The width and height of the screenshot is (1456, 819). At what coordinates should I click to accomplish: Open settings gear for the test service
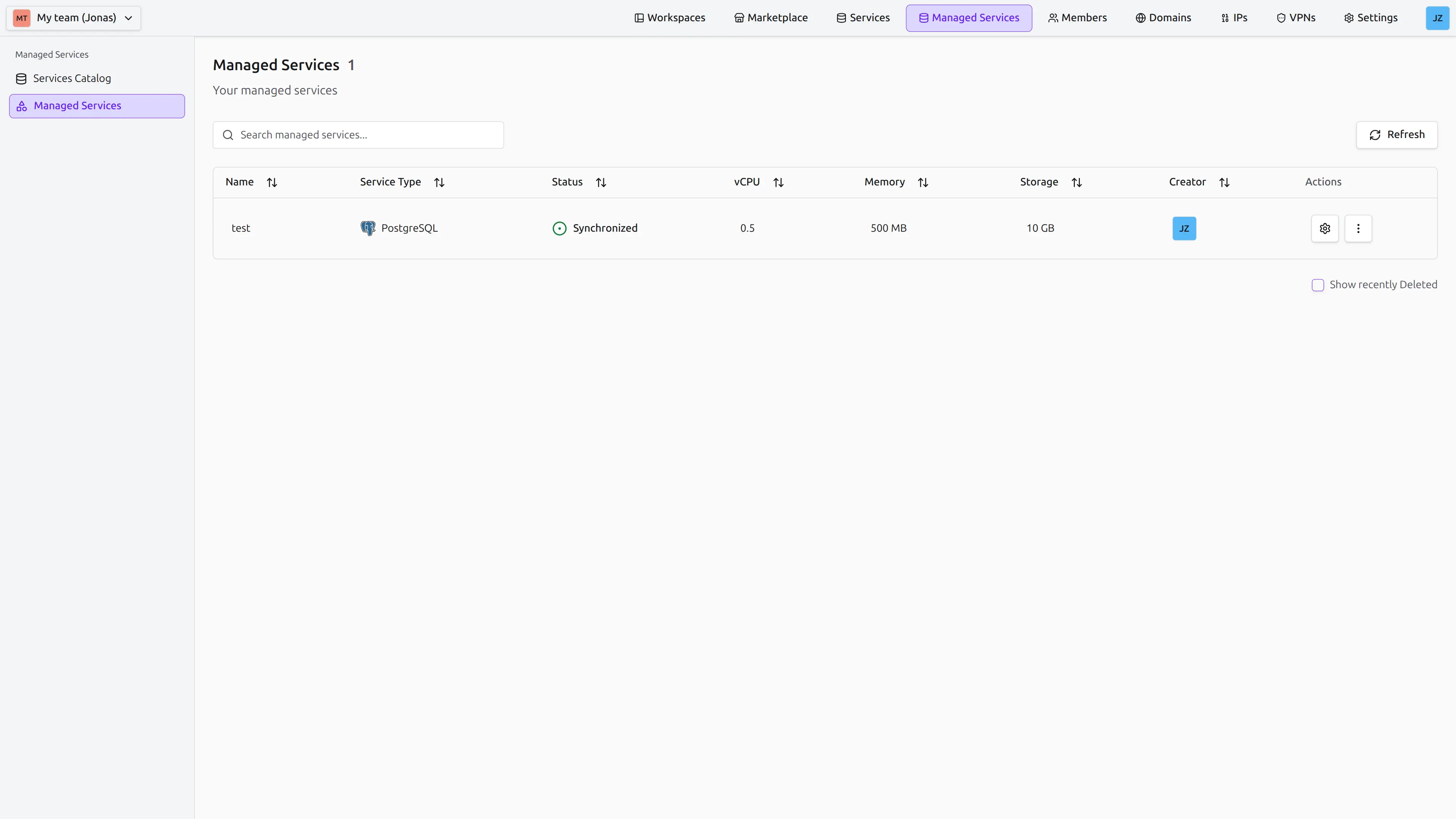(x=1324, y=228)
